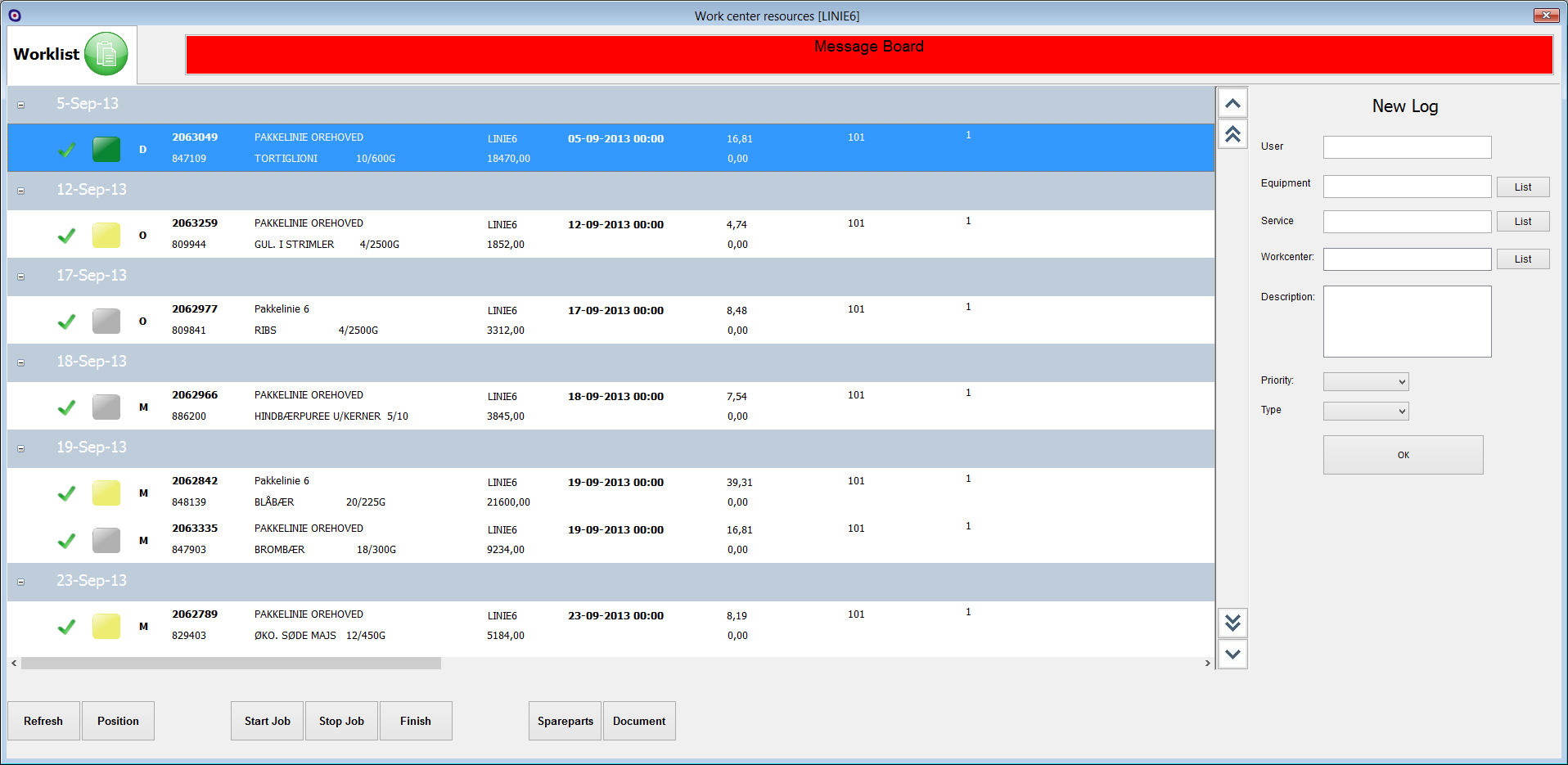Click the red Message Board banner
This screenshot has width=1568, height=765.
(869, 55)
